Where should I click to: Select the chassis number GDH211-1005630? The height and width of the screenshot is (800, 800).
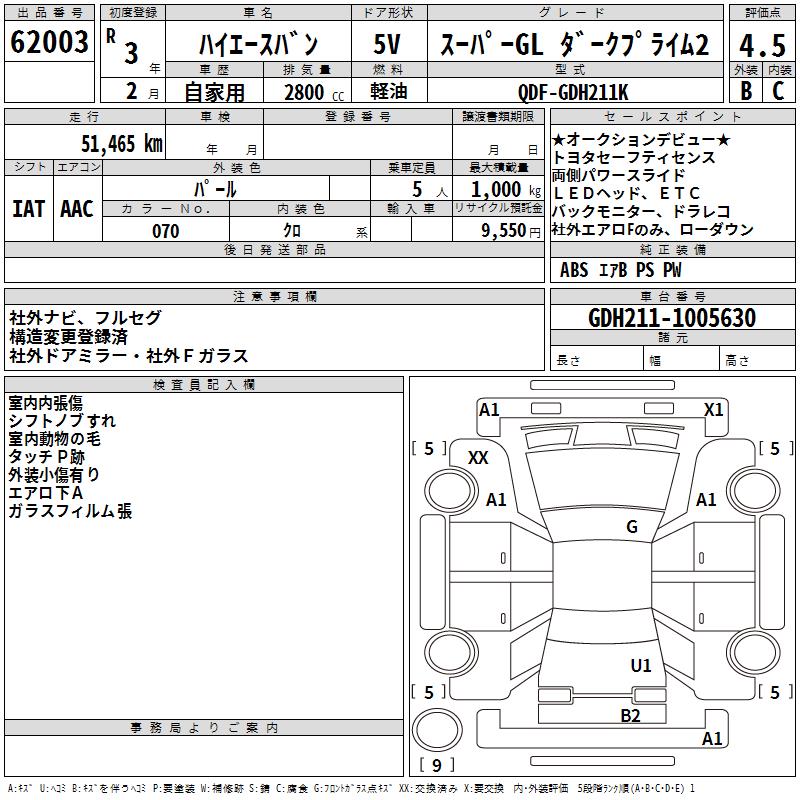click(672, 318)
